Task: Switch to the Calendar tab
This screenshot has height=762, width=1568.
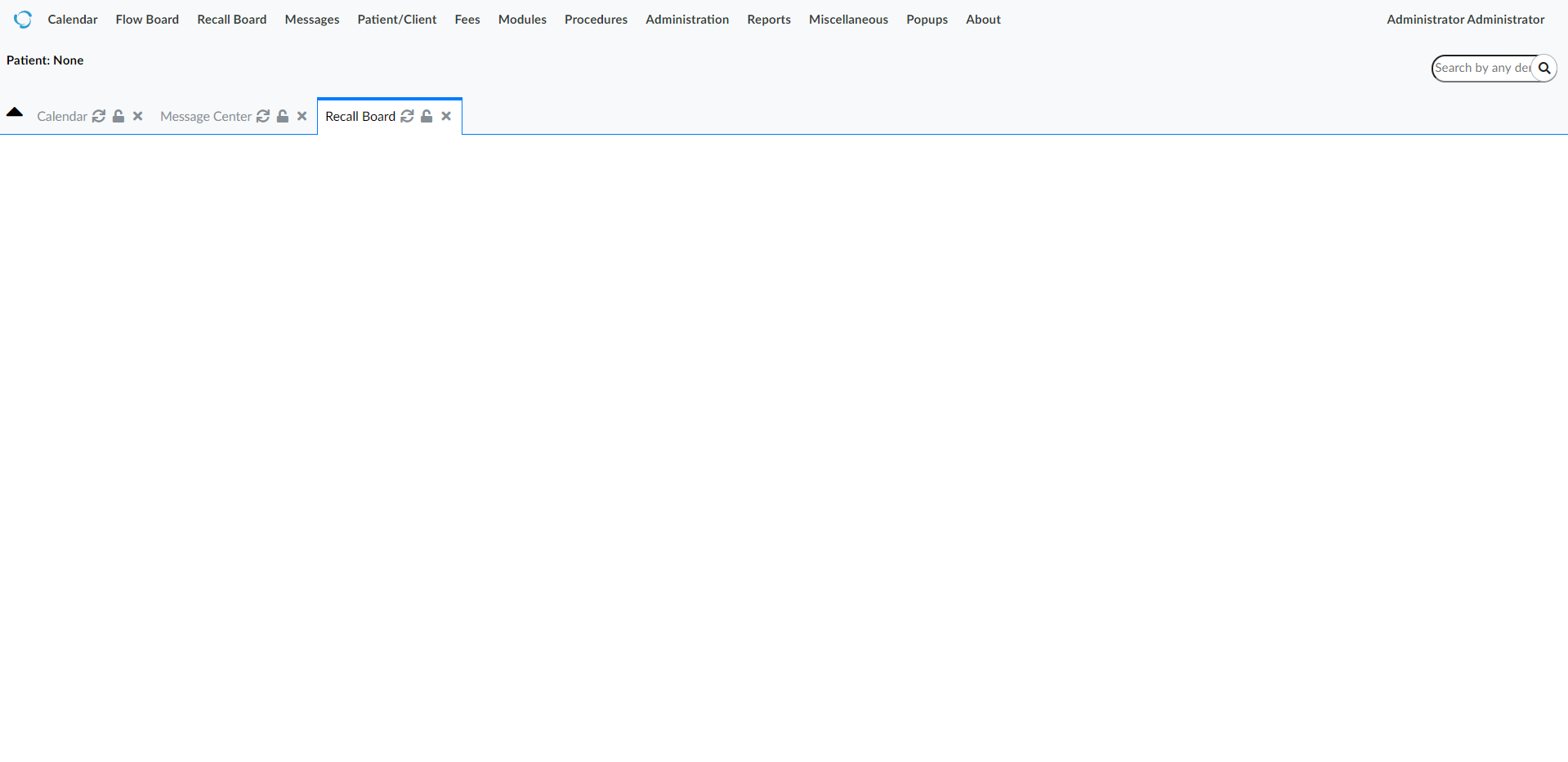Action: tap(61, 116)
